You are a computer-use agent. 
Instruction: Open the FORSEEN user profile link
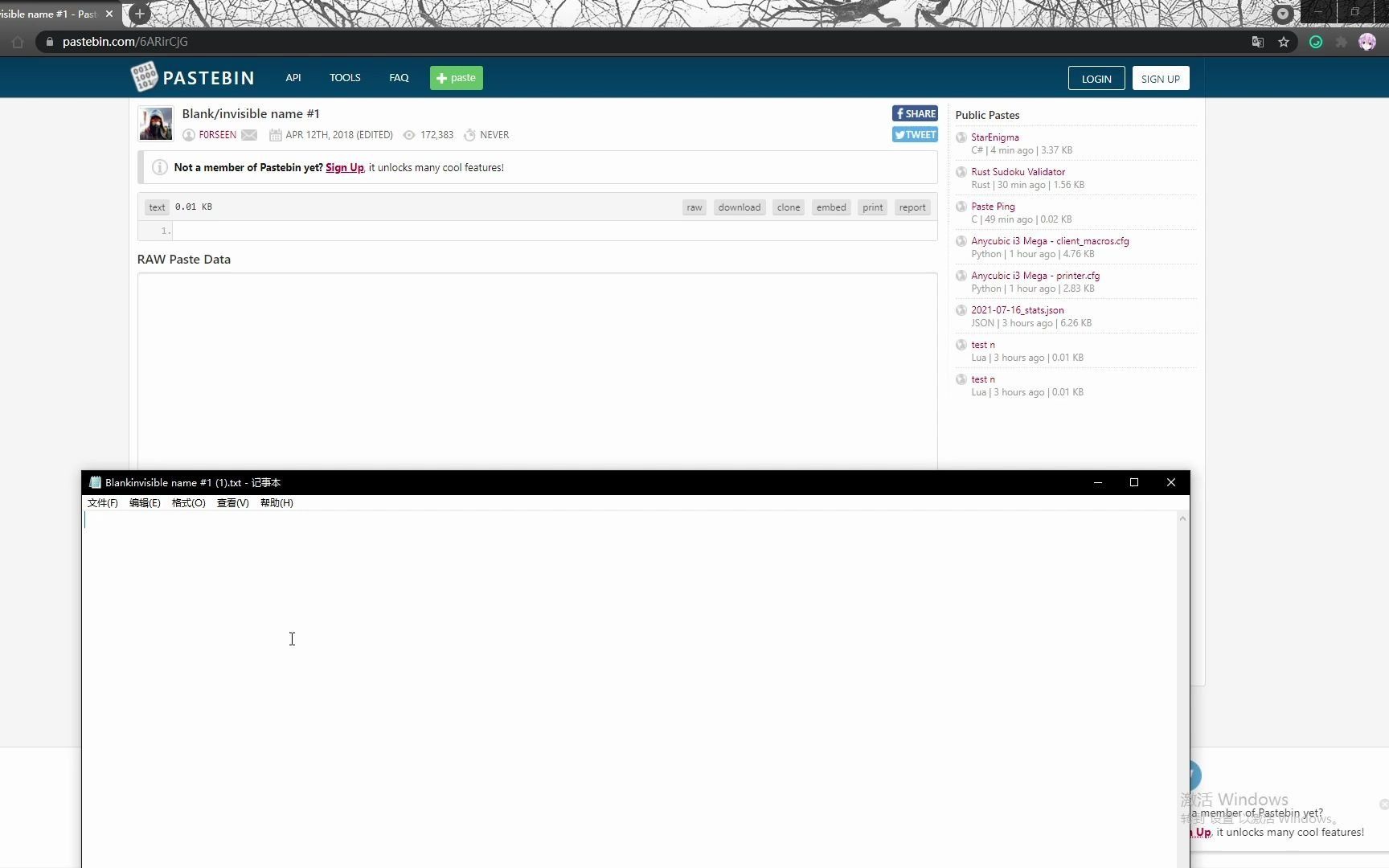tap(218, 135)
